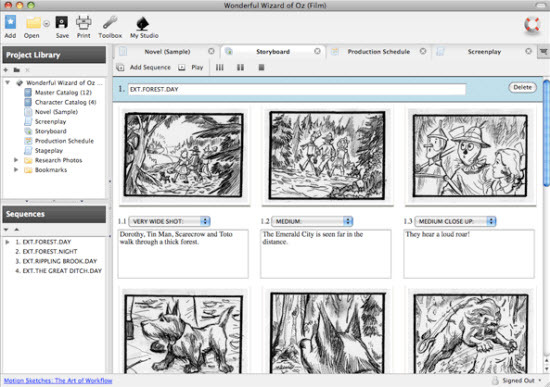
Task: Select the tree trunks sketch panel
Action: click(327, 333)
